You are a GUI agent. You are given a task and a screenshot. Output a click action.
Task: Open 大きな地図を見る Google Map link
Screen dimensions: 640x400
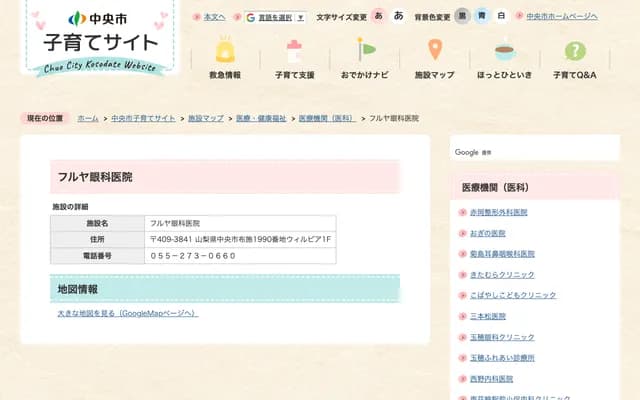127,313
